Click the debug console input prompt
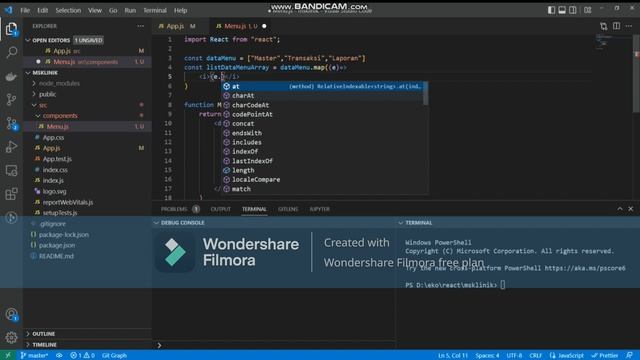Screen dimensions: 640x360 coord(273,345)
